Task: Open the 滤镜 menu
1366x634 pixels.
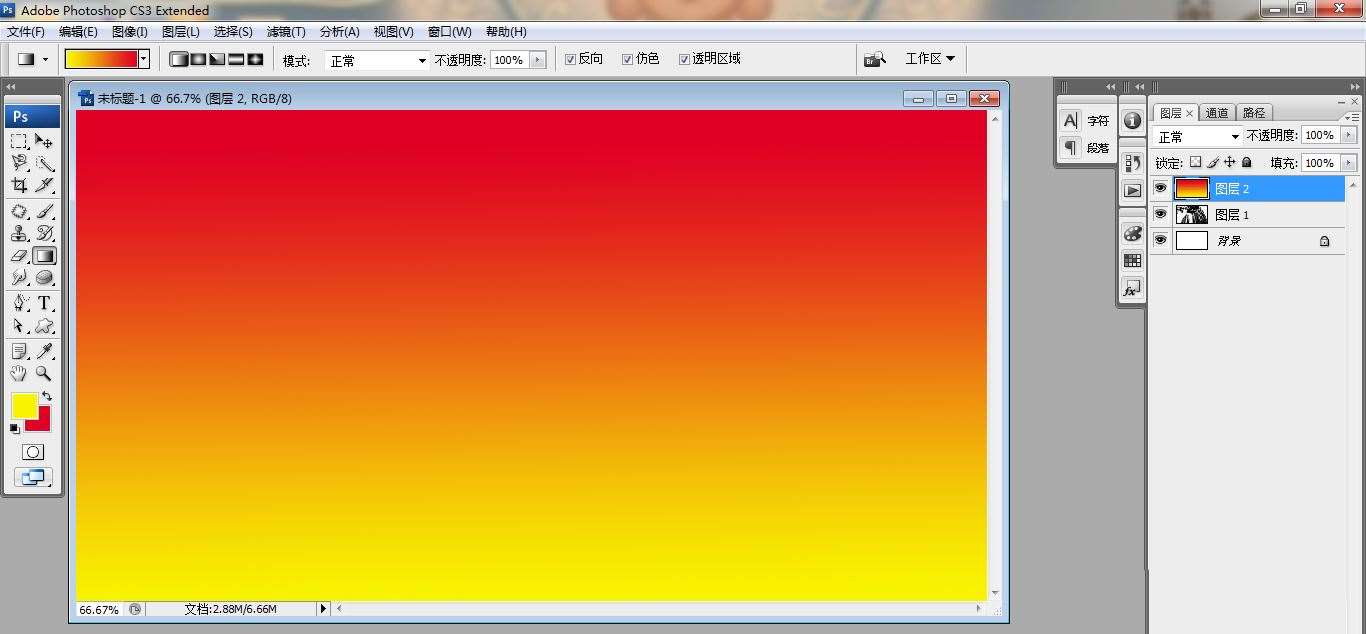Action: pos(286,31)
